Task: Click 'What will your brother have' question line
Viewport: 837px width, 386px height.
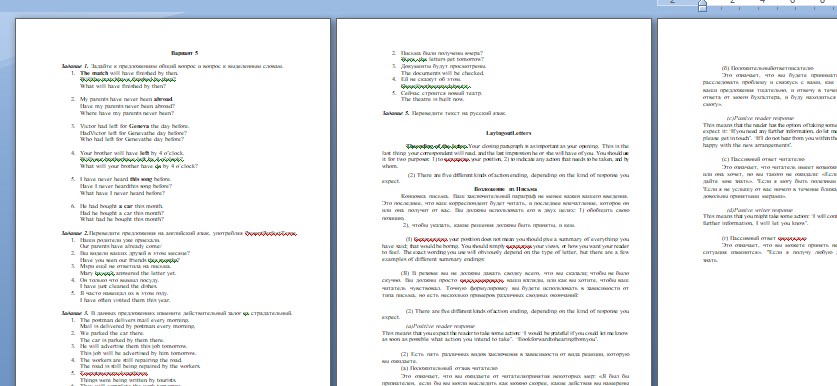Action: click(139, 166)
